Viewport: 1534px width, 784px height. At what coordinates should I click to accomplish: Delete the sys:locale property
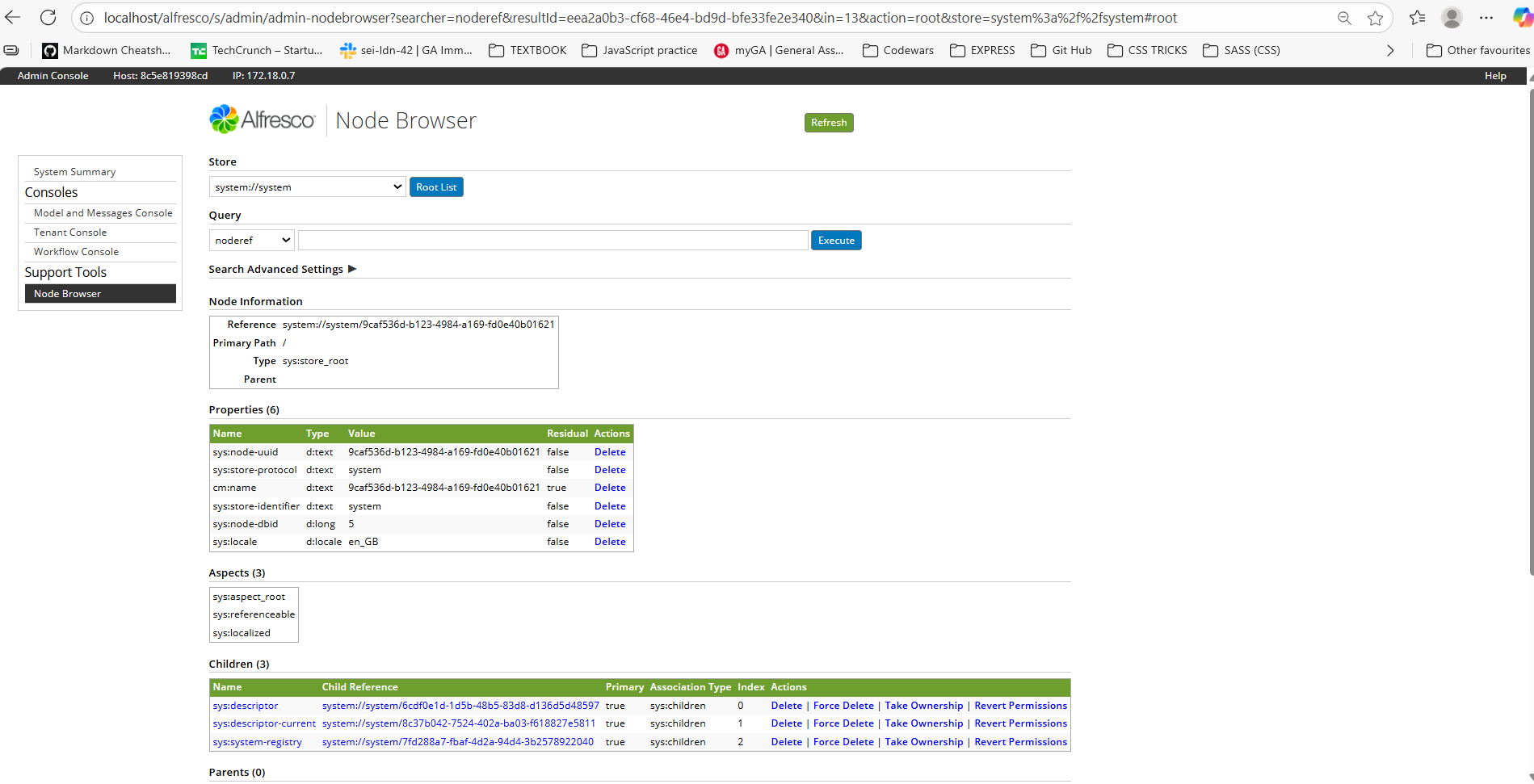click(610, 542)
